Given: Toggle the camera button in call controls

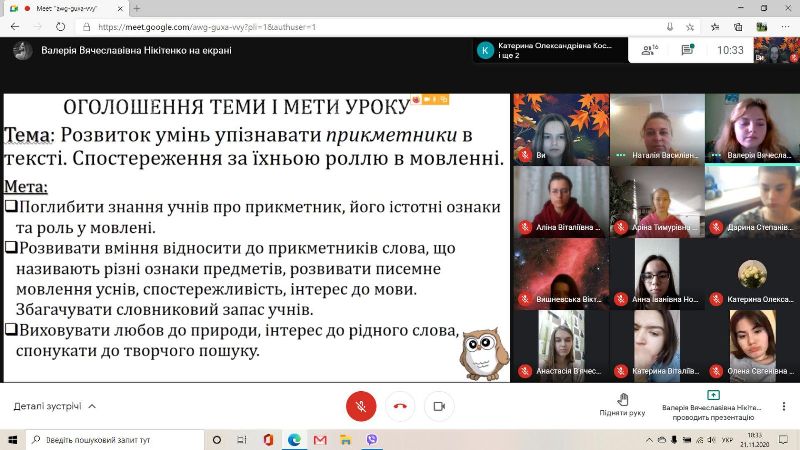Looking at the screenshot, I should [x=439, y=406].
